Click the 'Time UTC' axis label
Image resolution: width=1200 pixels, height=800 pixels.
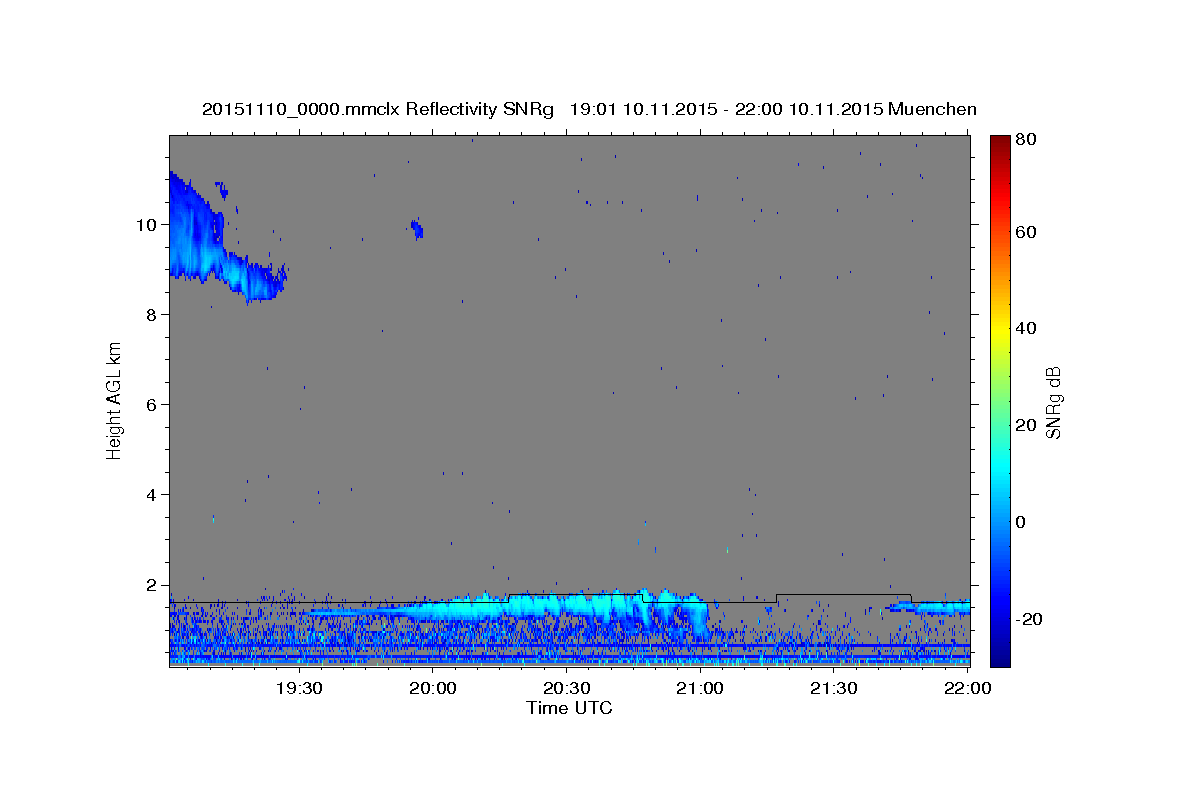click(569, 708)
